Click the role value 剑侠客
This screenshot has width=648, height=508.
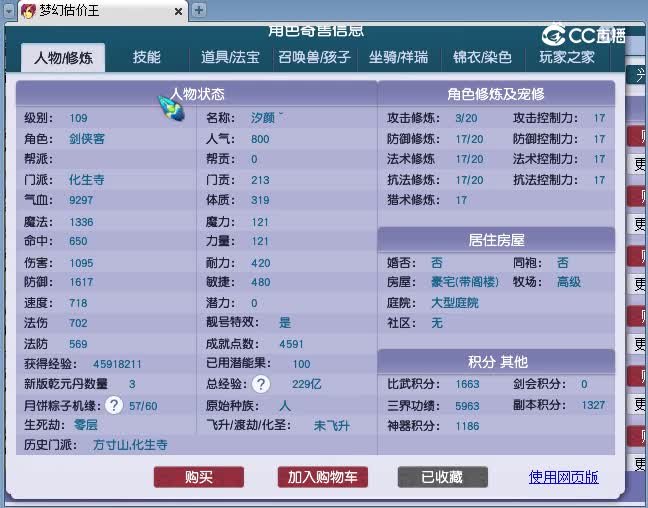(87, 138)
